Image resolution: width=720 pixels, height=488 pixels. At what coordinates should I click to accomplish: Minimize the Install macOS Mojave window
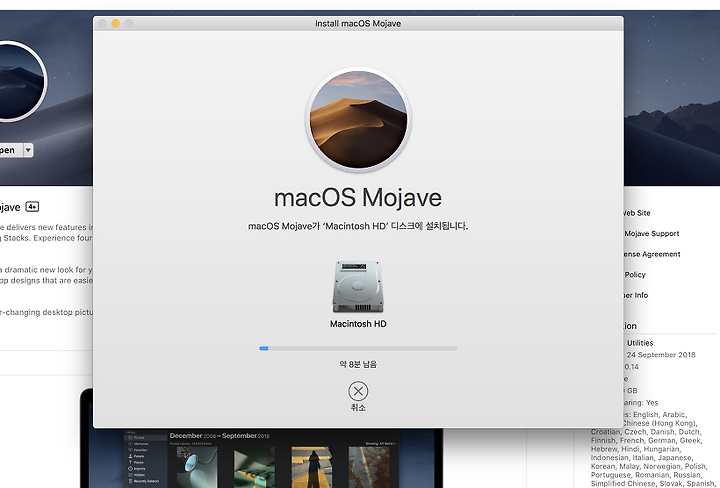tap(116, 23)
